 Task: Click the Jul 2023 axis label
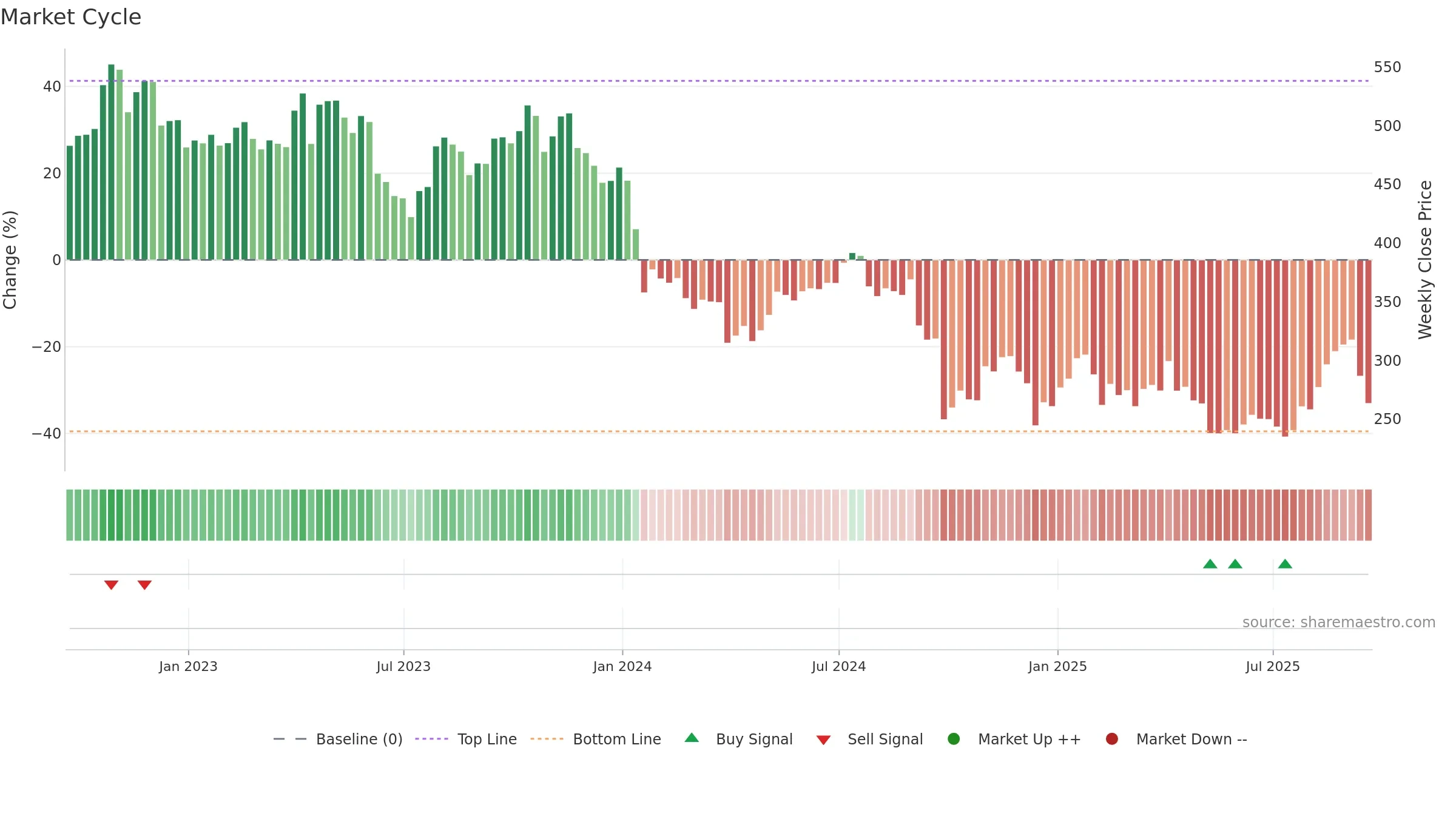(x=403, y=667)
